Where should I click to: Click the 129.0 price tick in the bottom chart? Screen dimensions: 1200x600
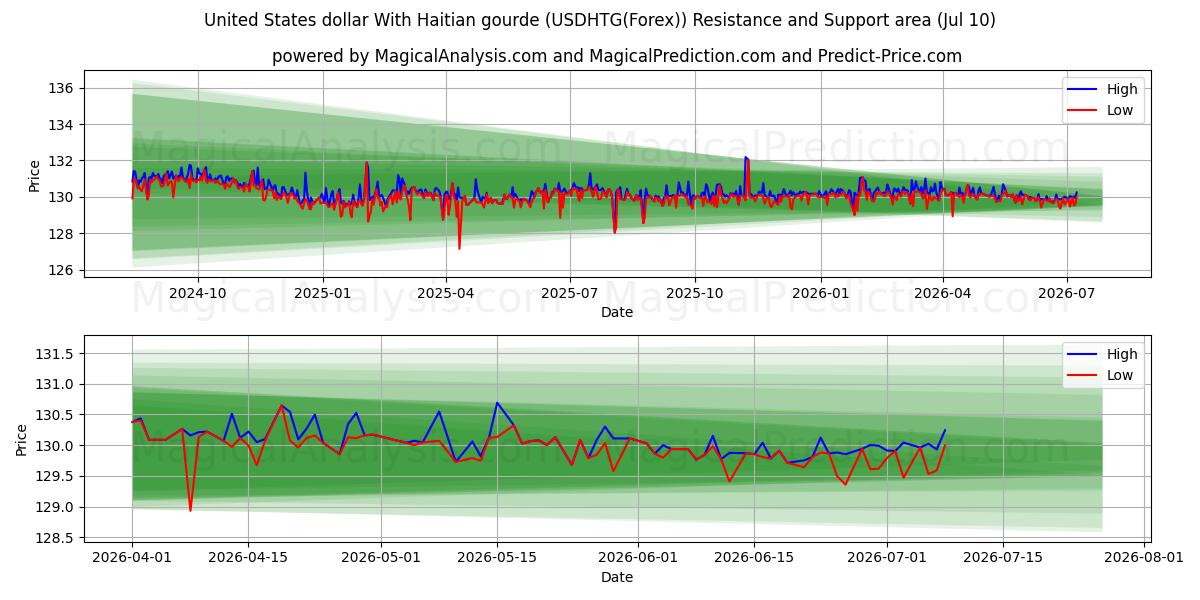(56, 507)
